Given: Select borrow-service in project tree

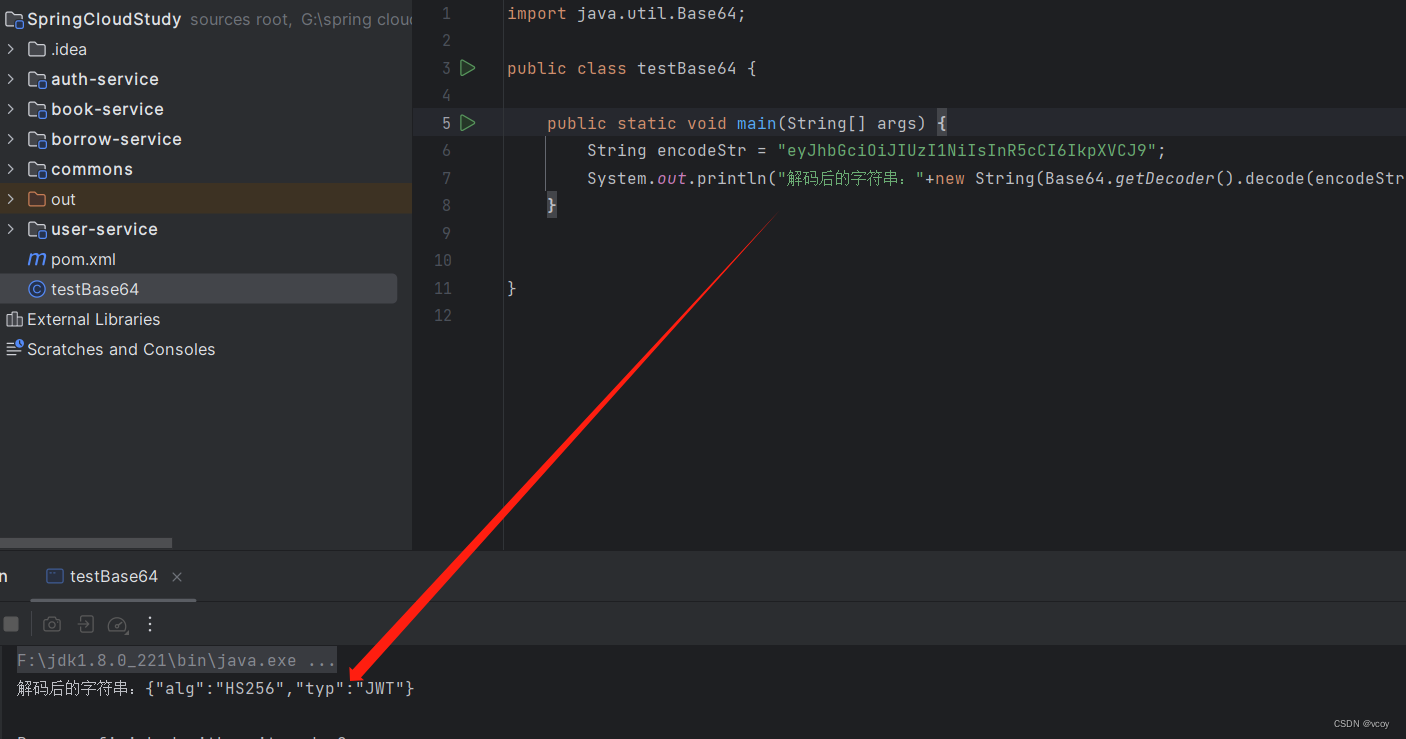Looking at the screenshot, I should coord(116,139).
